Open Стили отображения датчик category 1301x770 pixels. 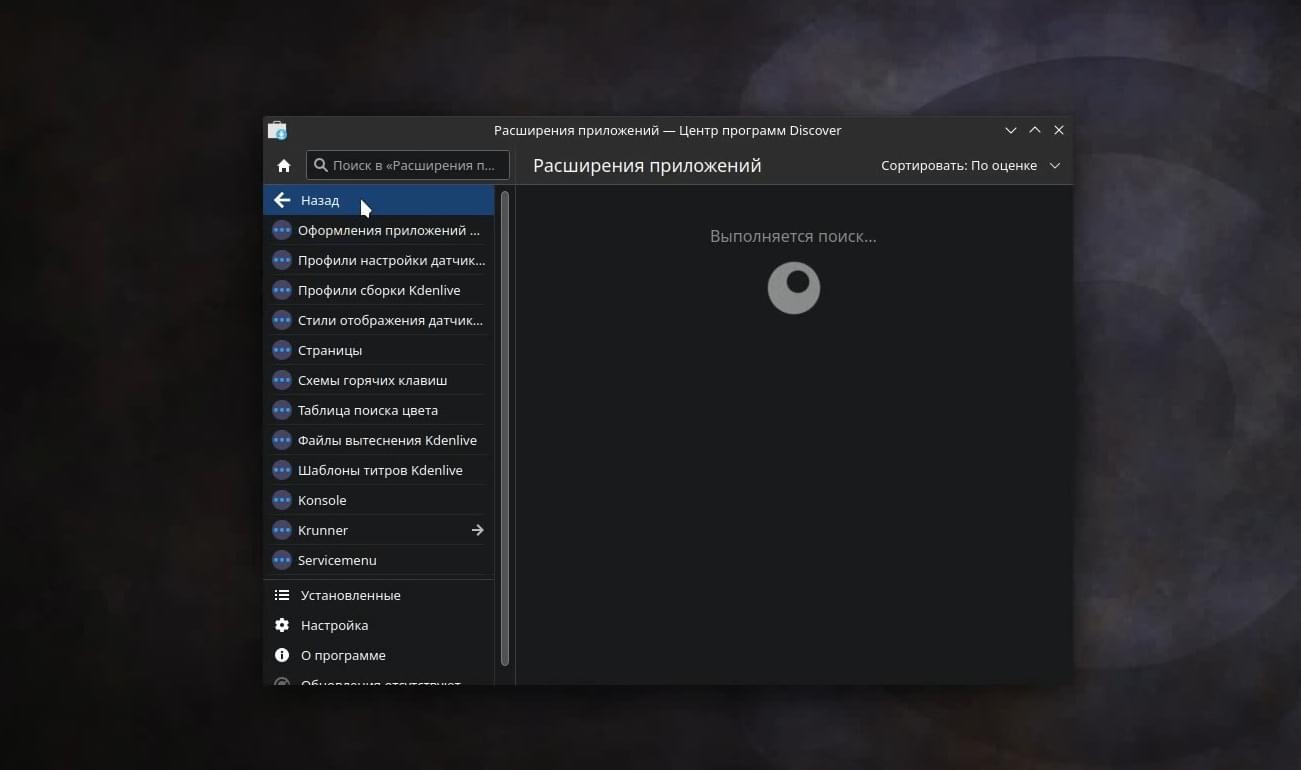click(379, 320)
